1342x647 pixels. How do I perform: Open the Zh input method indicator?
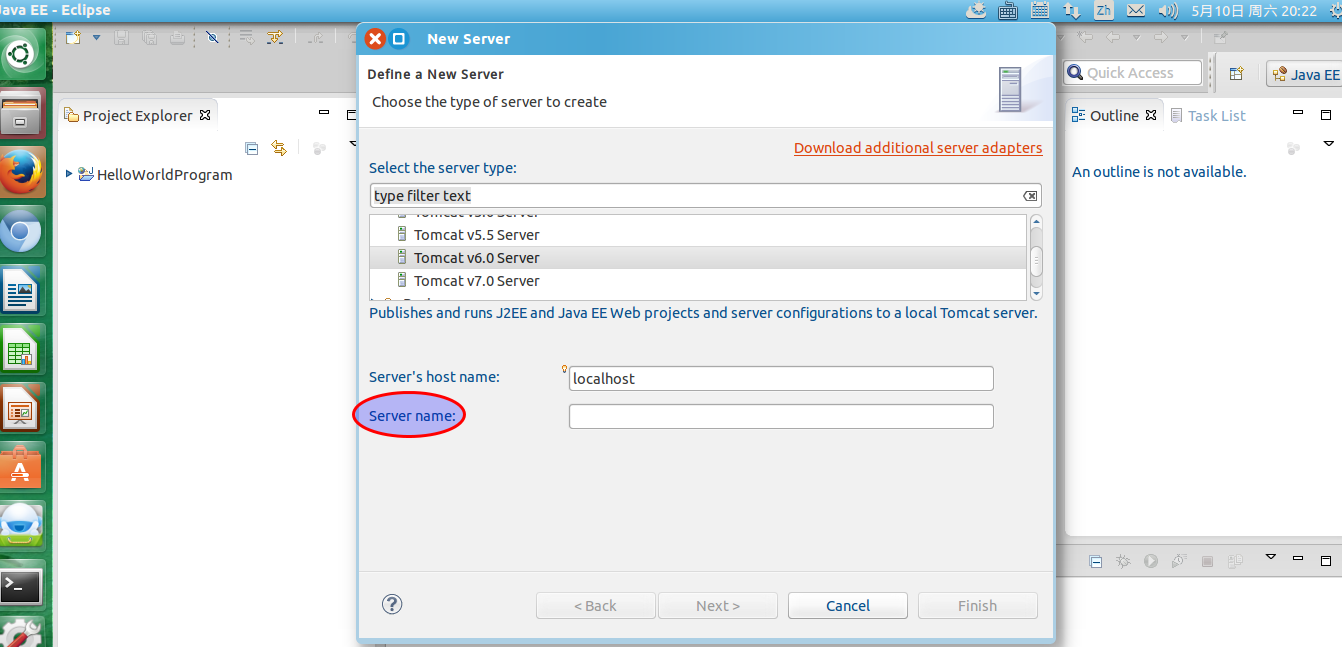tap(1103, 10)
